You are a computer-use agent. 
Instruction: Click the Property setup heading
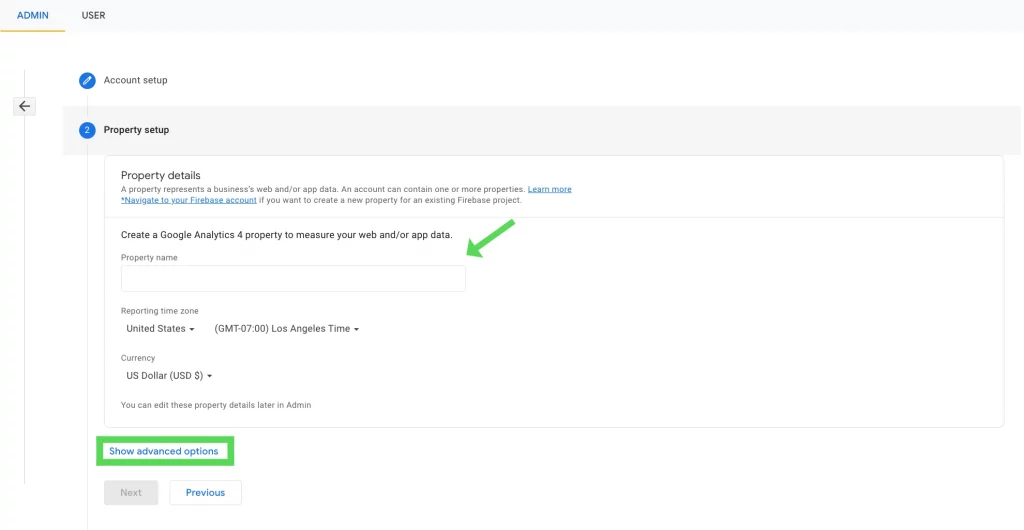click(136, 130)
